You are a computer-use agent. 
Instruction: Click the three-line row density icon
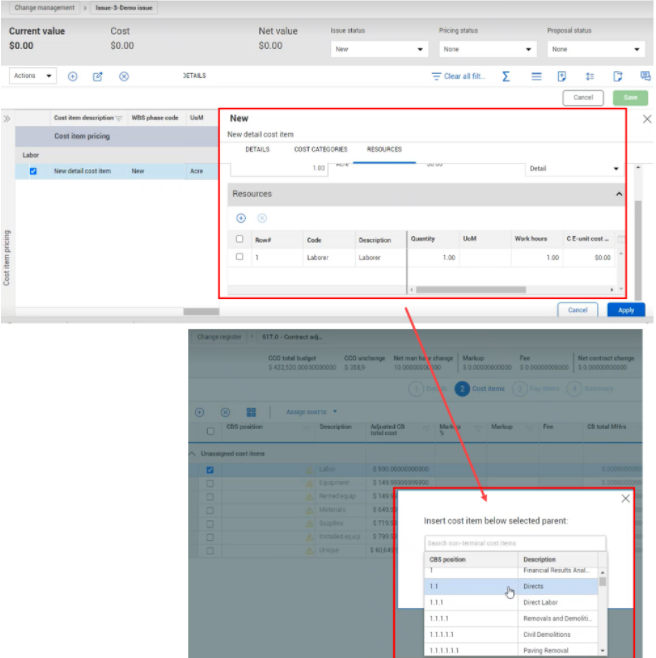tap(536, 76)
